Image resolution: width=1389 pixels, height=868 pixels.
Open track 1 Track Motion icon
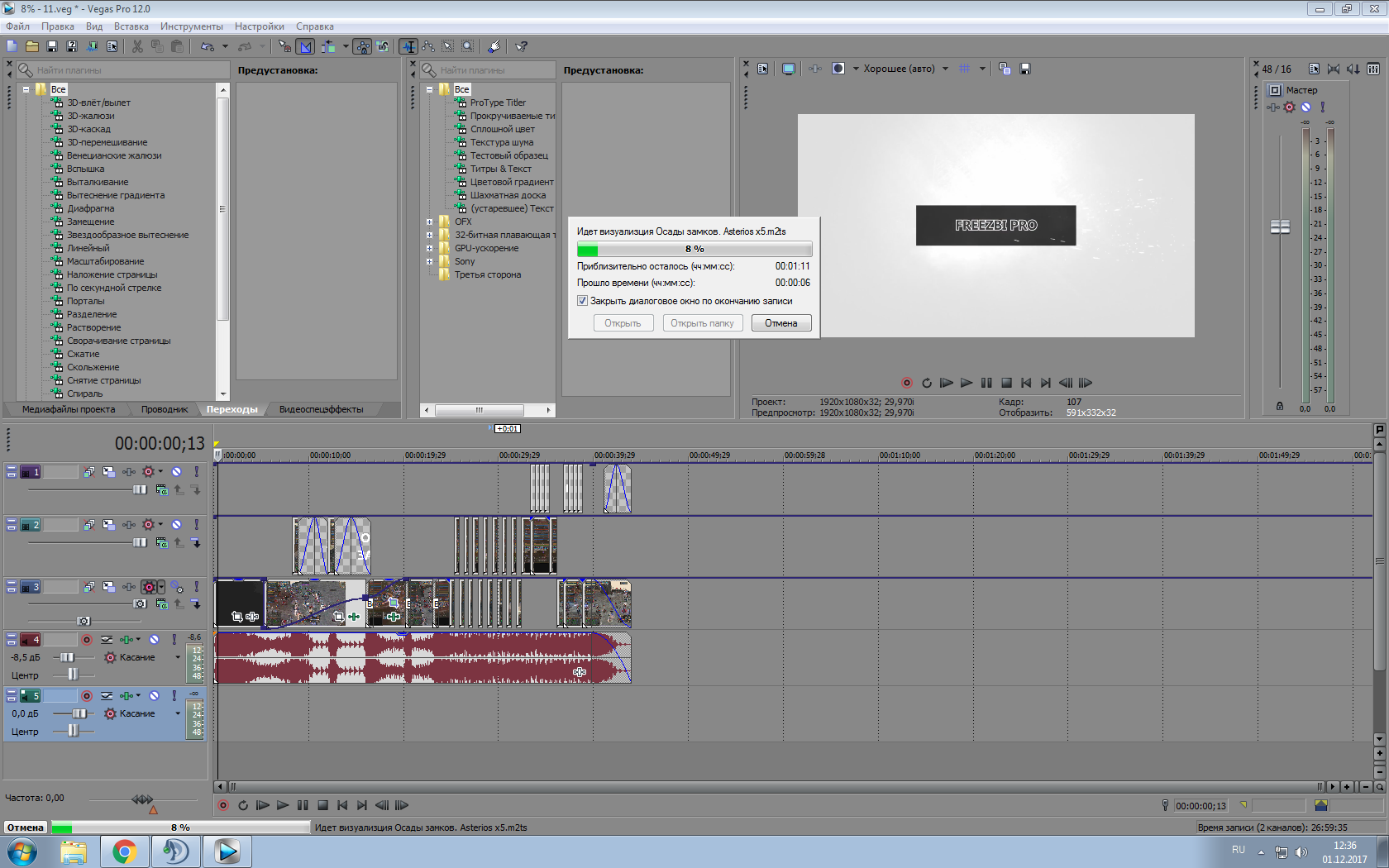pos(108,471)
